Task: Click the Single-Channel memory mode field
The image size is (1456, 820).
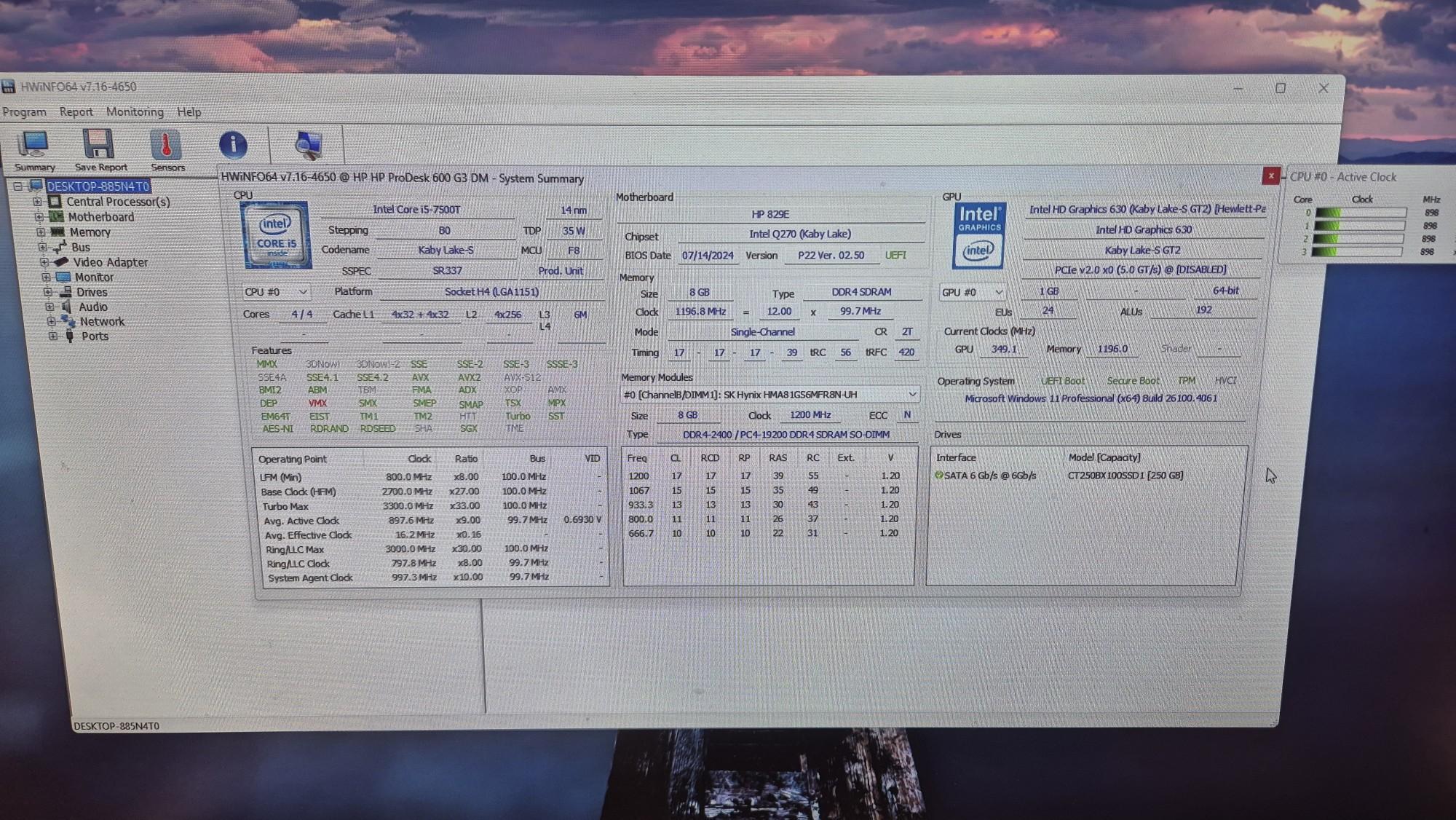Action: tap(762, 331)
